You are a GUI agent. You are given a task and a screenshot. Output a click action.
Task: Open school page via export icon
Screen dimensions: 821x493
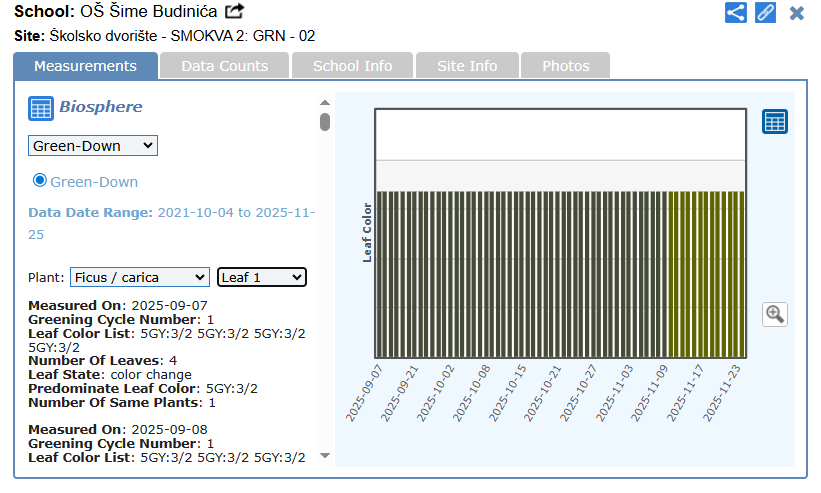click(x=234, y=12)
